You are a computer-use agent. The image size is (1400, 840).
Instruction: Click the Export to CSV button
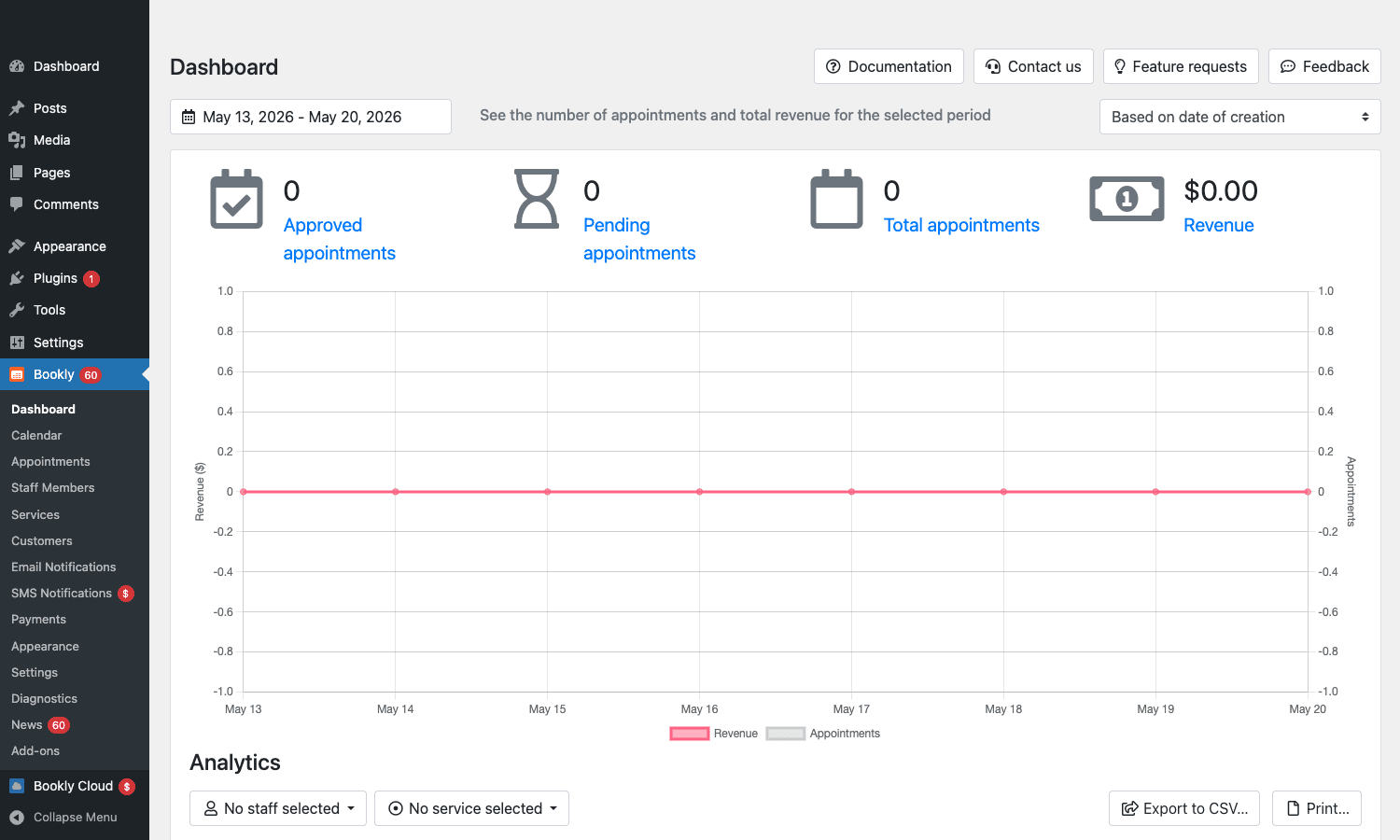point(1184,808)
